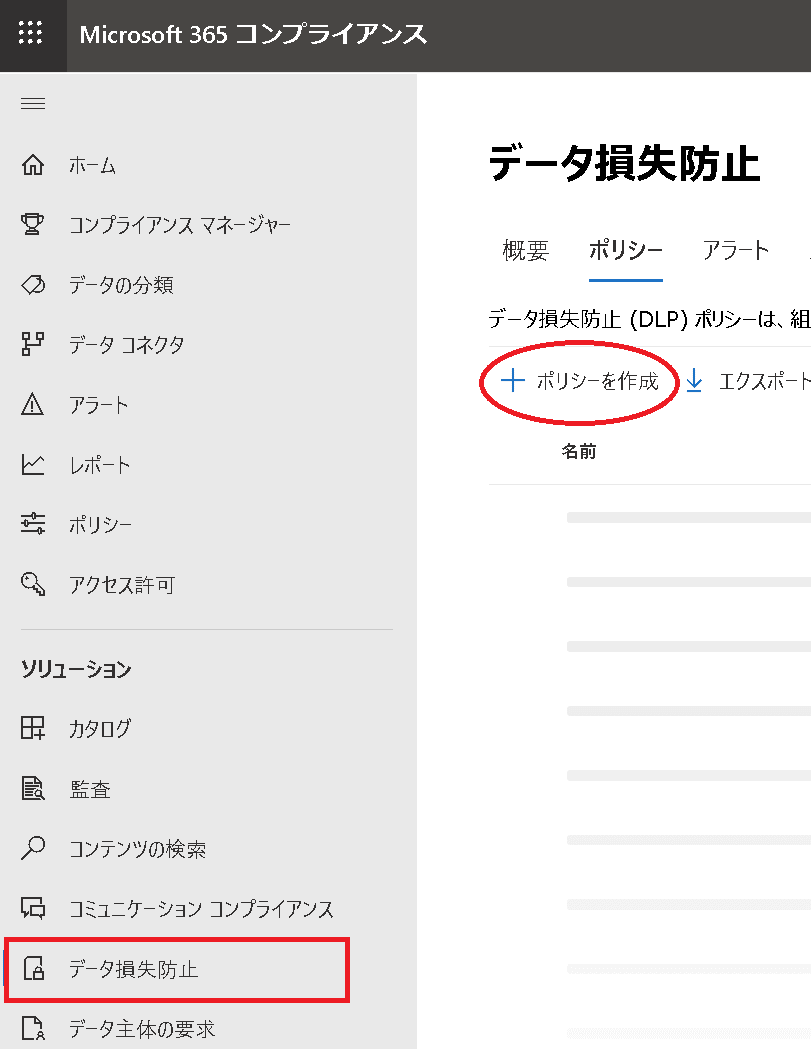
Task: Click the access permissions key icon
Action: coord(33,584)
